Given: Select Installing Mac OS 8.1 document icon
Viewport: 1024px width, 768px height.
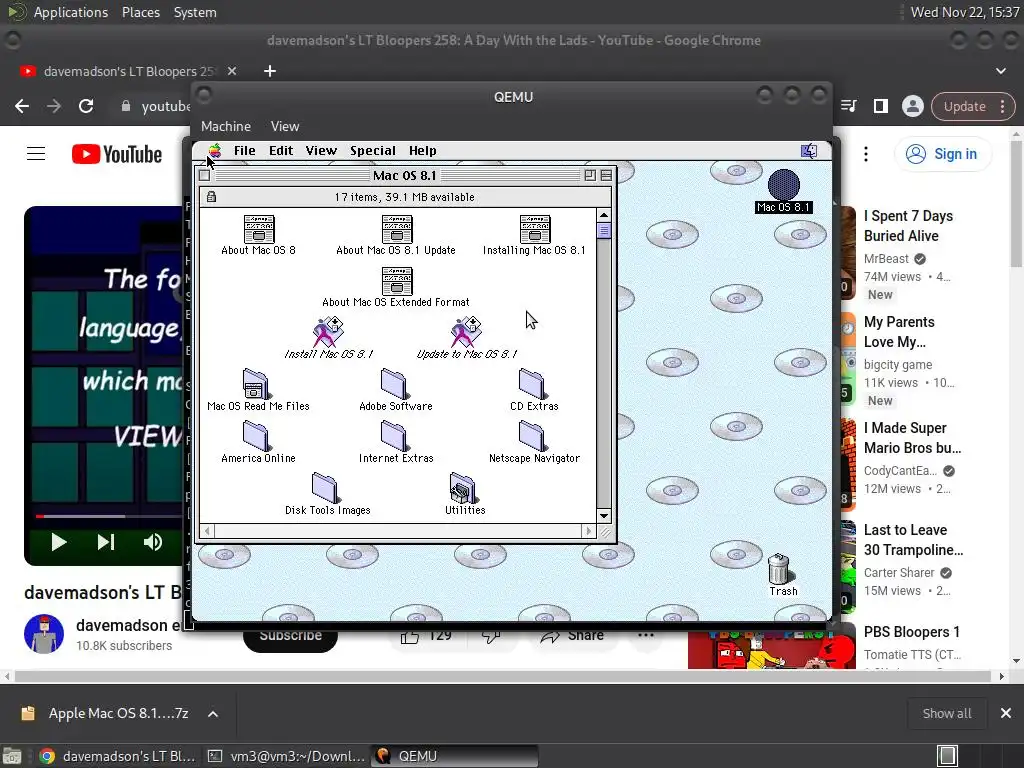Looking at the screenshot, I should [534, 229].
